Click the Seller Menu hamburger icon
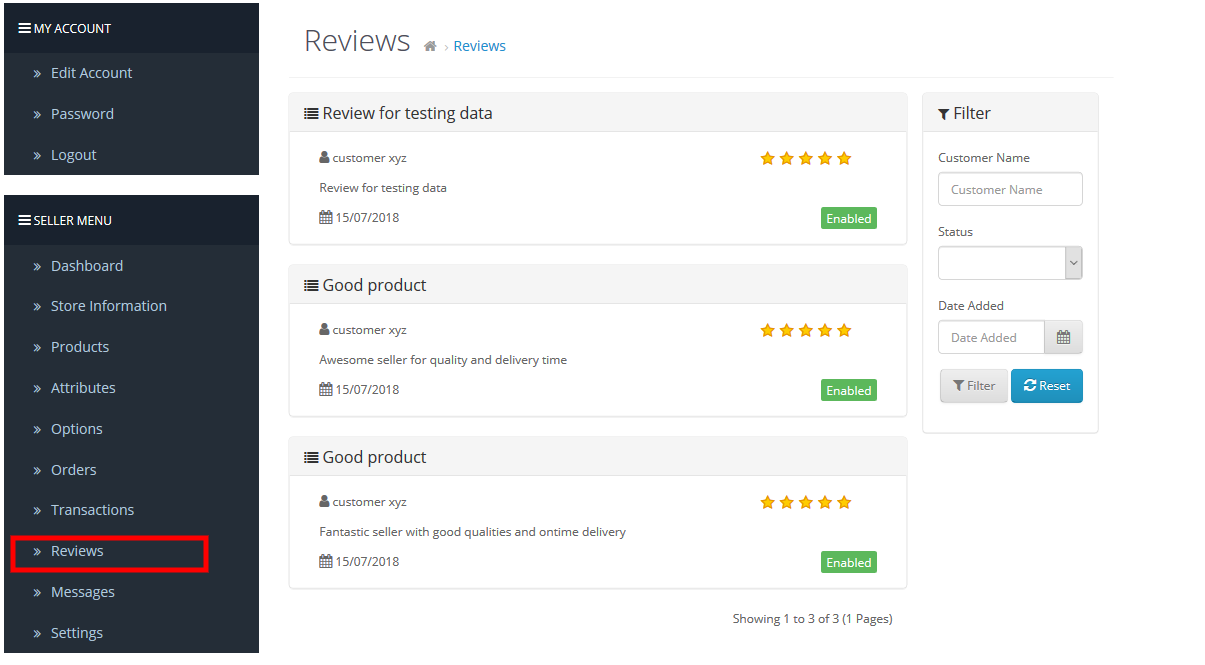Viewport: 1205px width, 665px height. click(25, 220)
